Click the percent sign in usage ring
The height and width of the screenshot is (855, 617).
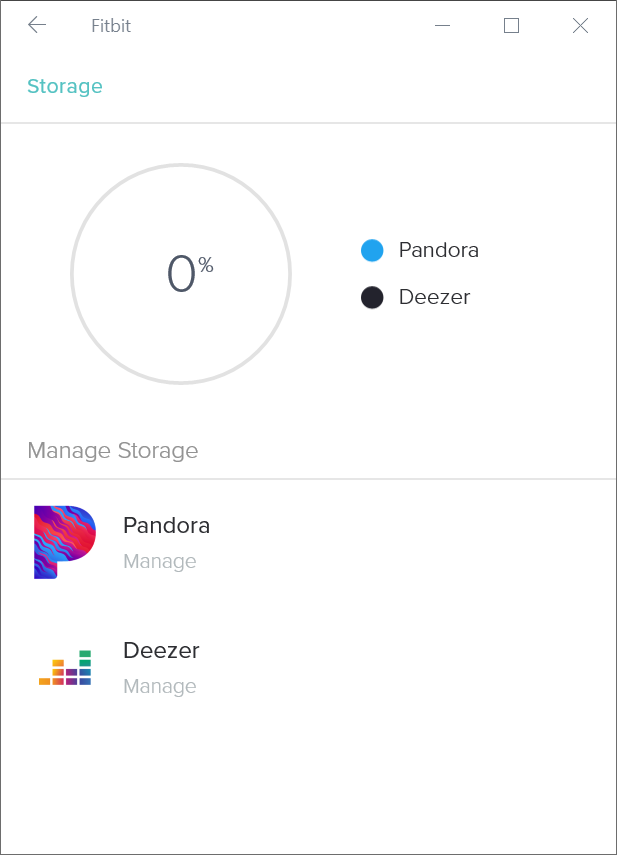coord(206,265)
